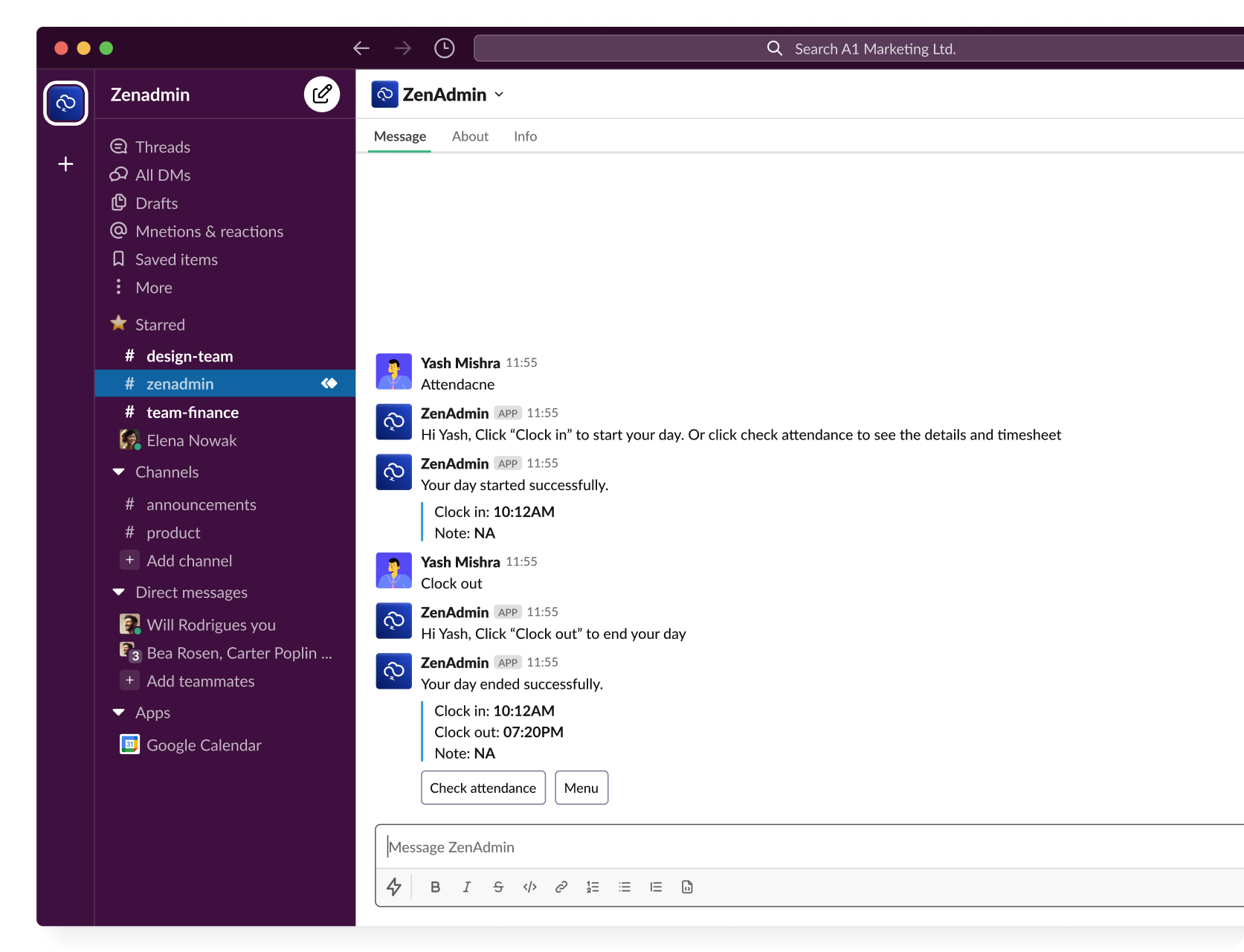Click the compose new message icon
The width and height of the screenshot is (1244, 952).
(x=322, y=94)
